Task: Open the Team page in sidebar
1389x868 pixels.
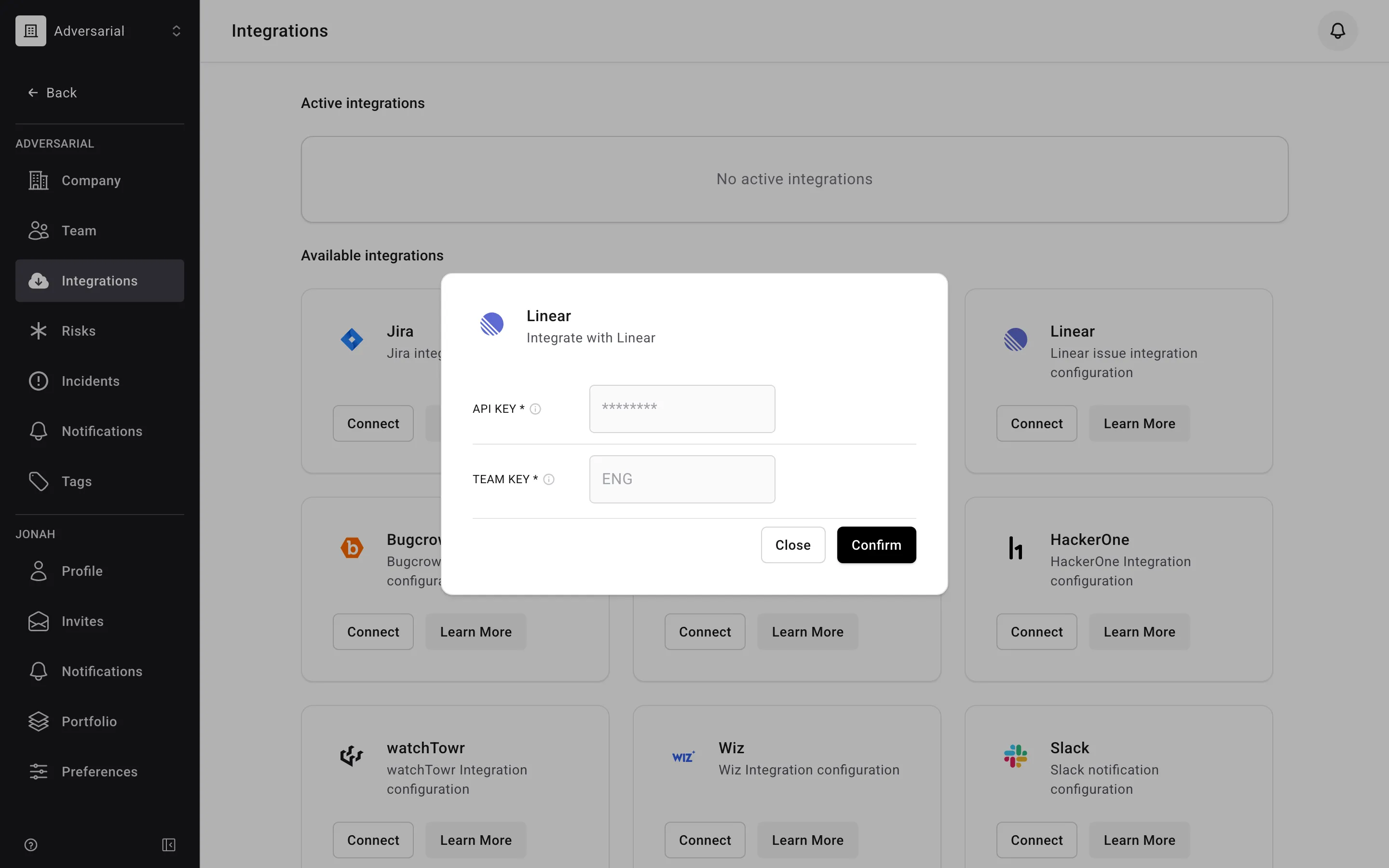Action: (100, 231)
